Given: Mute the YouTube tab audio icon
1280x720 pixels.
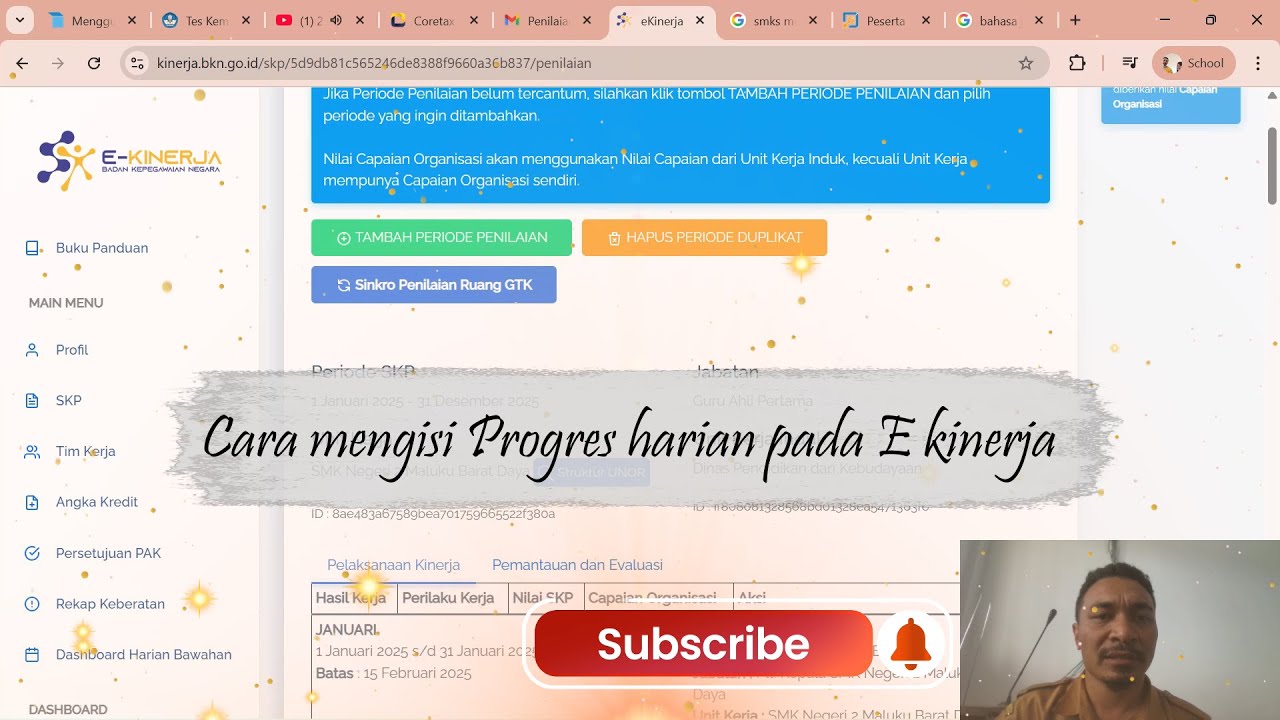Looking at the screenshot, I should click(336, 20).
